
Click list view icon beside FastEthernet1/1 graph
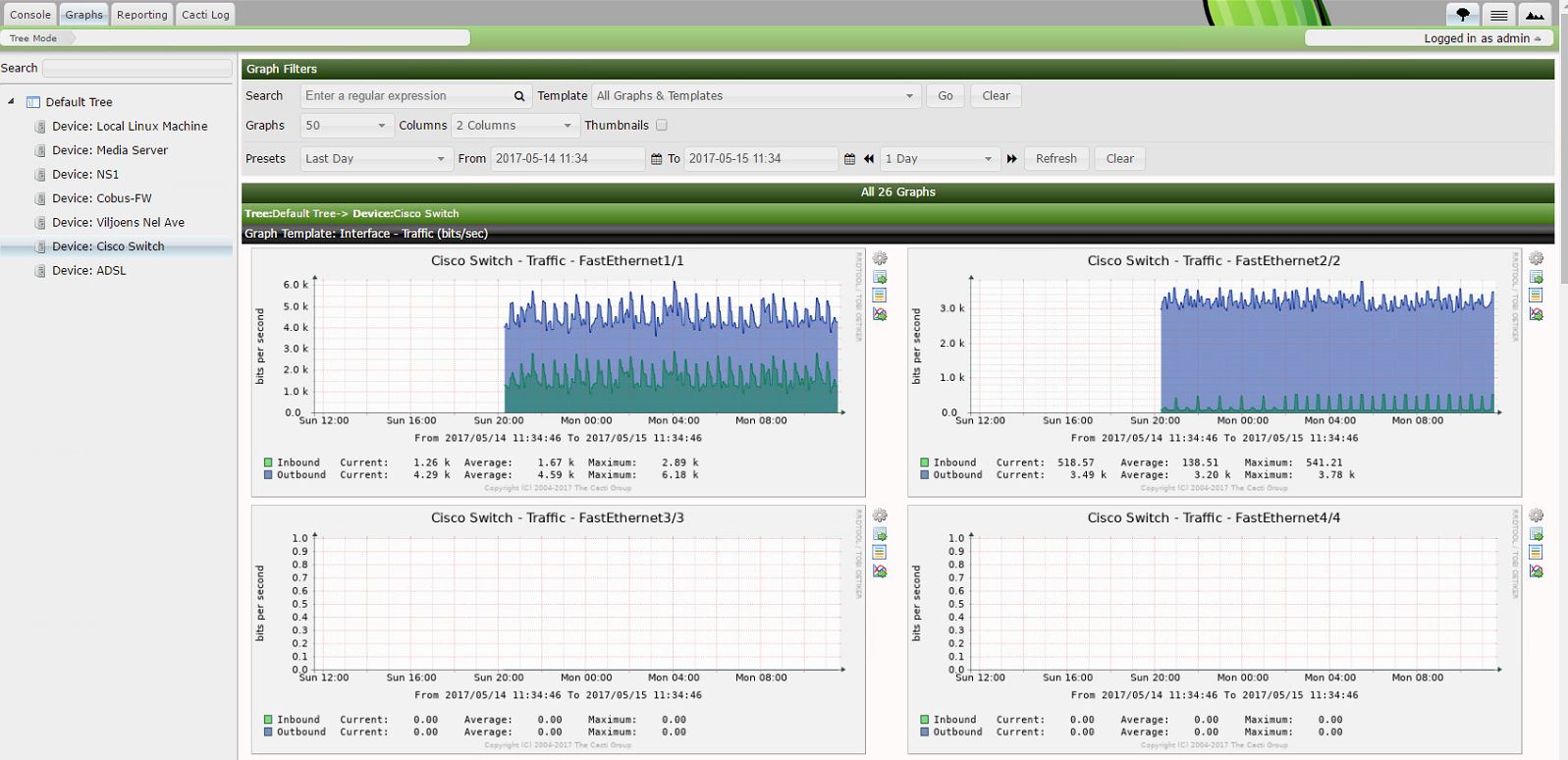(x=880, y=296)
